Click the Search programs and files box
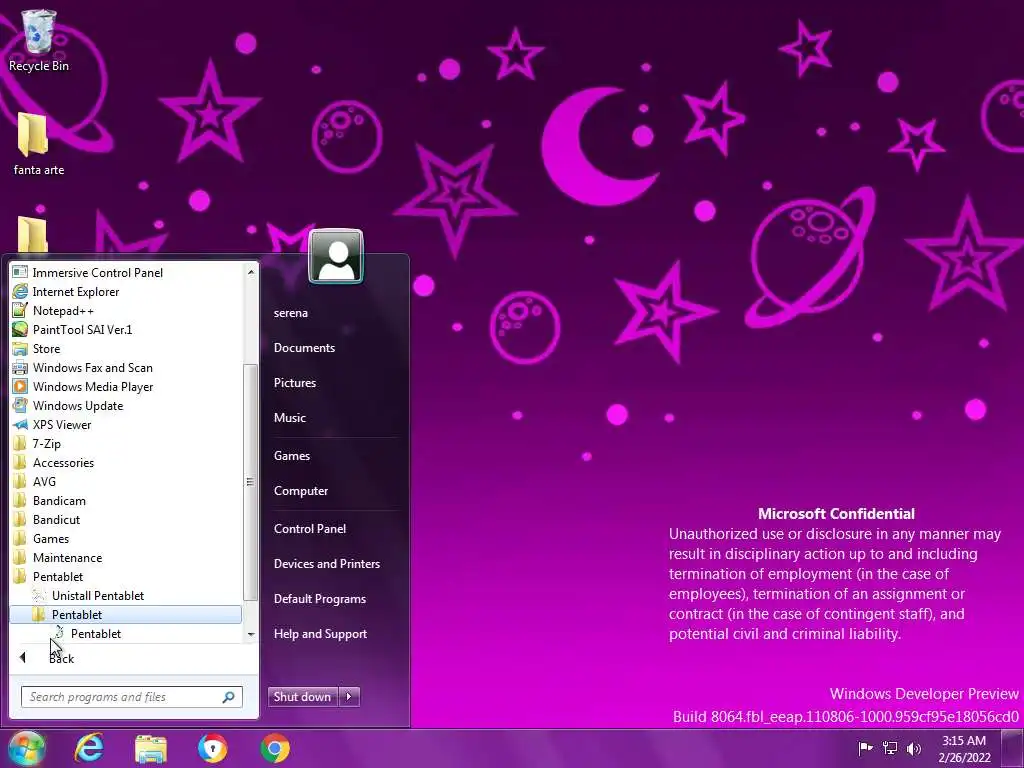 pyautogui.click(x=132, y=697)
